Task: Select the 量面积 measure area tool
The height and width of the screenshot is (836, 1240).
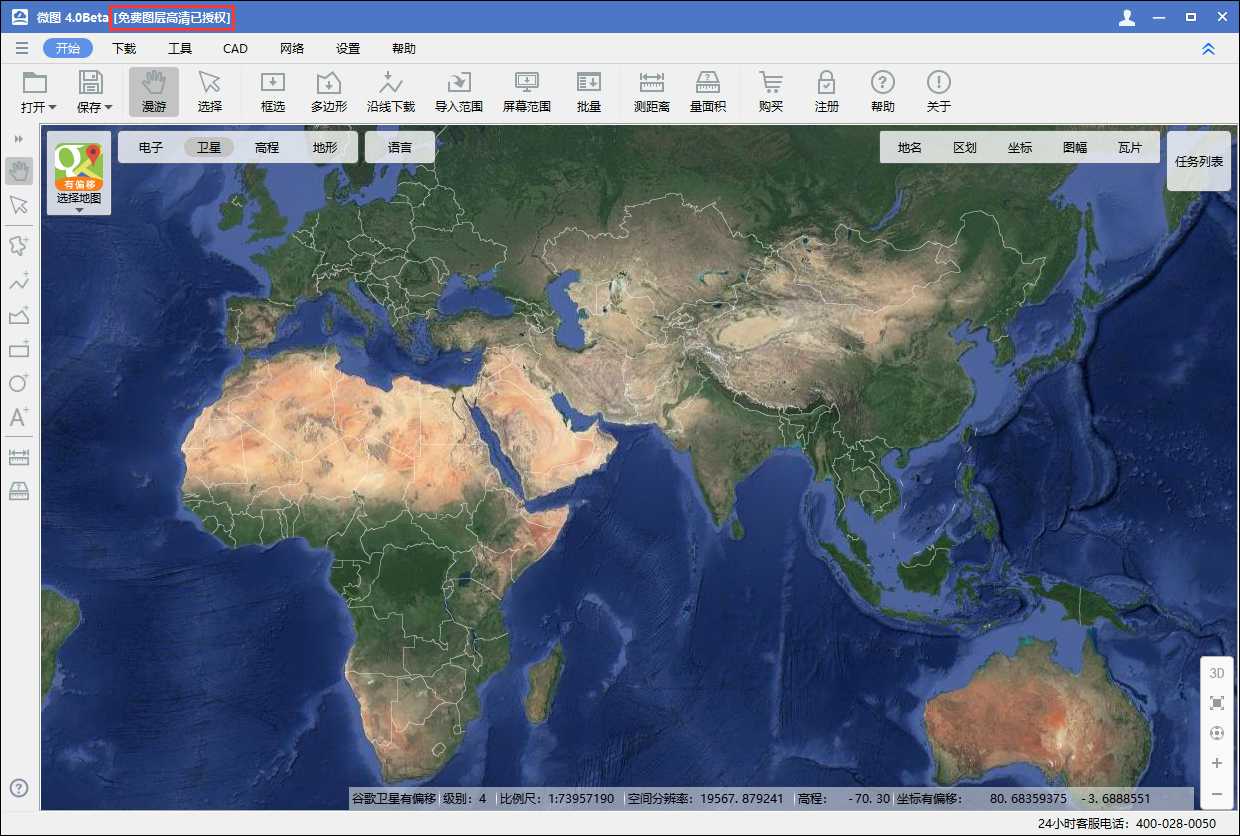Action: point(708,91)
